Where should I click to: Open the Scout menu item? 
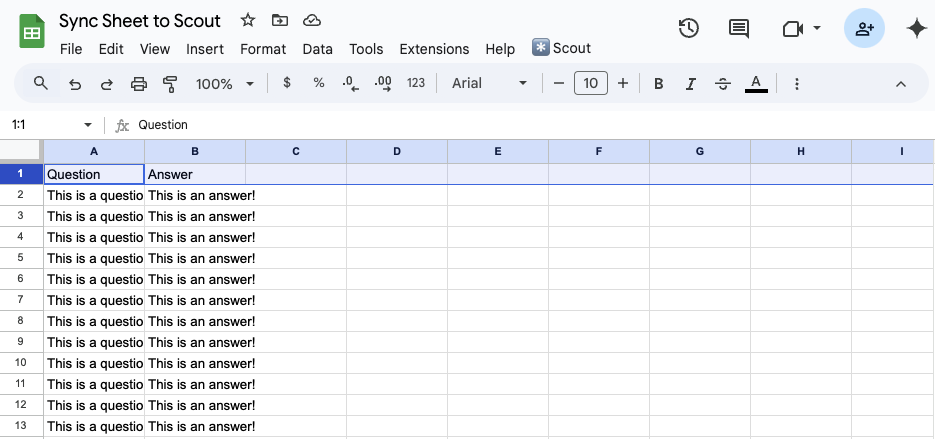click(561, 48)
